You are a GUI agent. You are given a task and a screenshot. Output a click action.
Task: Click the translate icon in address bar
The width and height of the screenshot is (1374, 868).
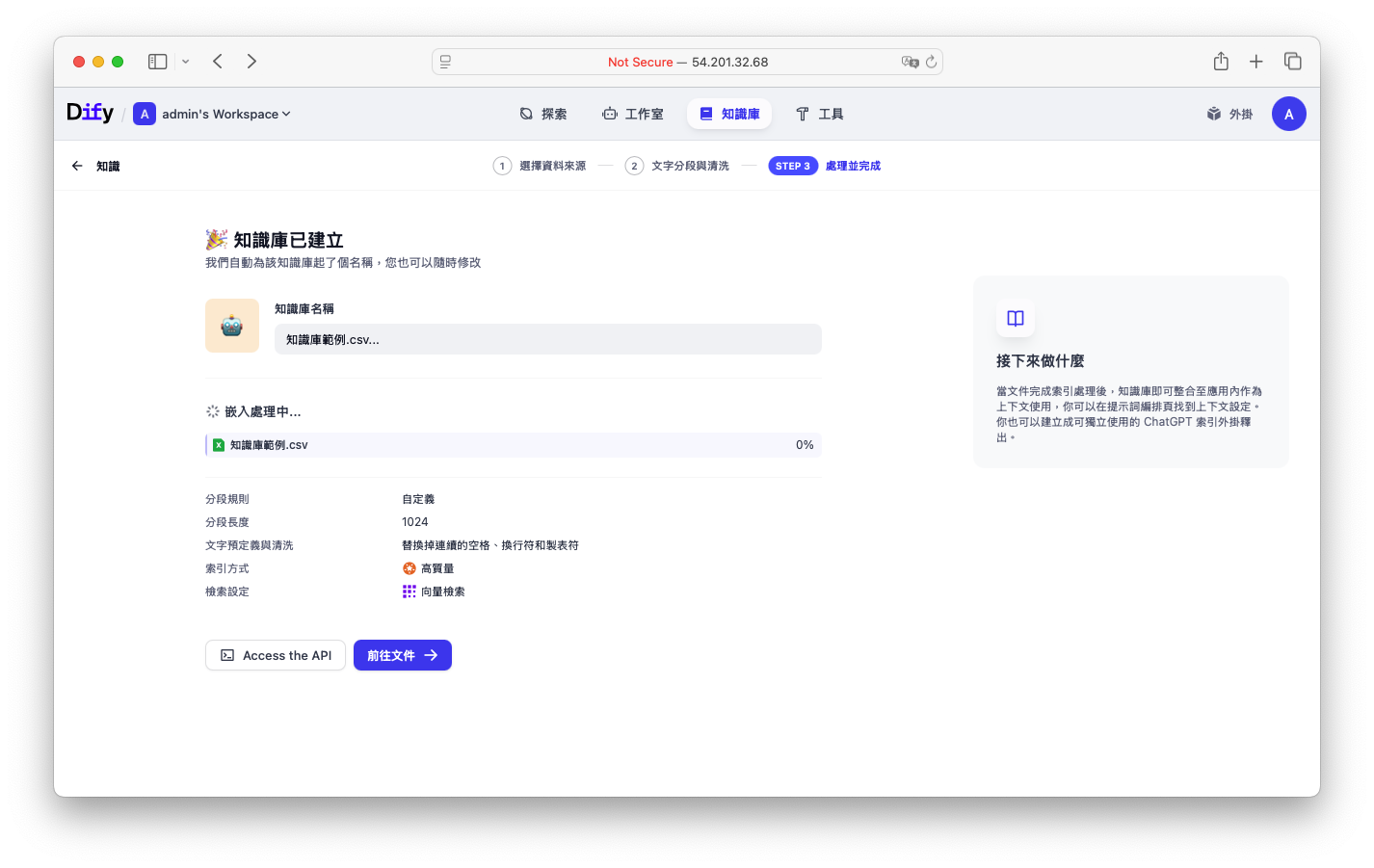pos(910,62)
